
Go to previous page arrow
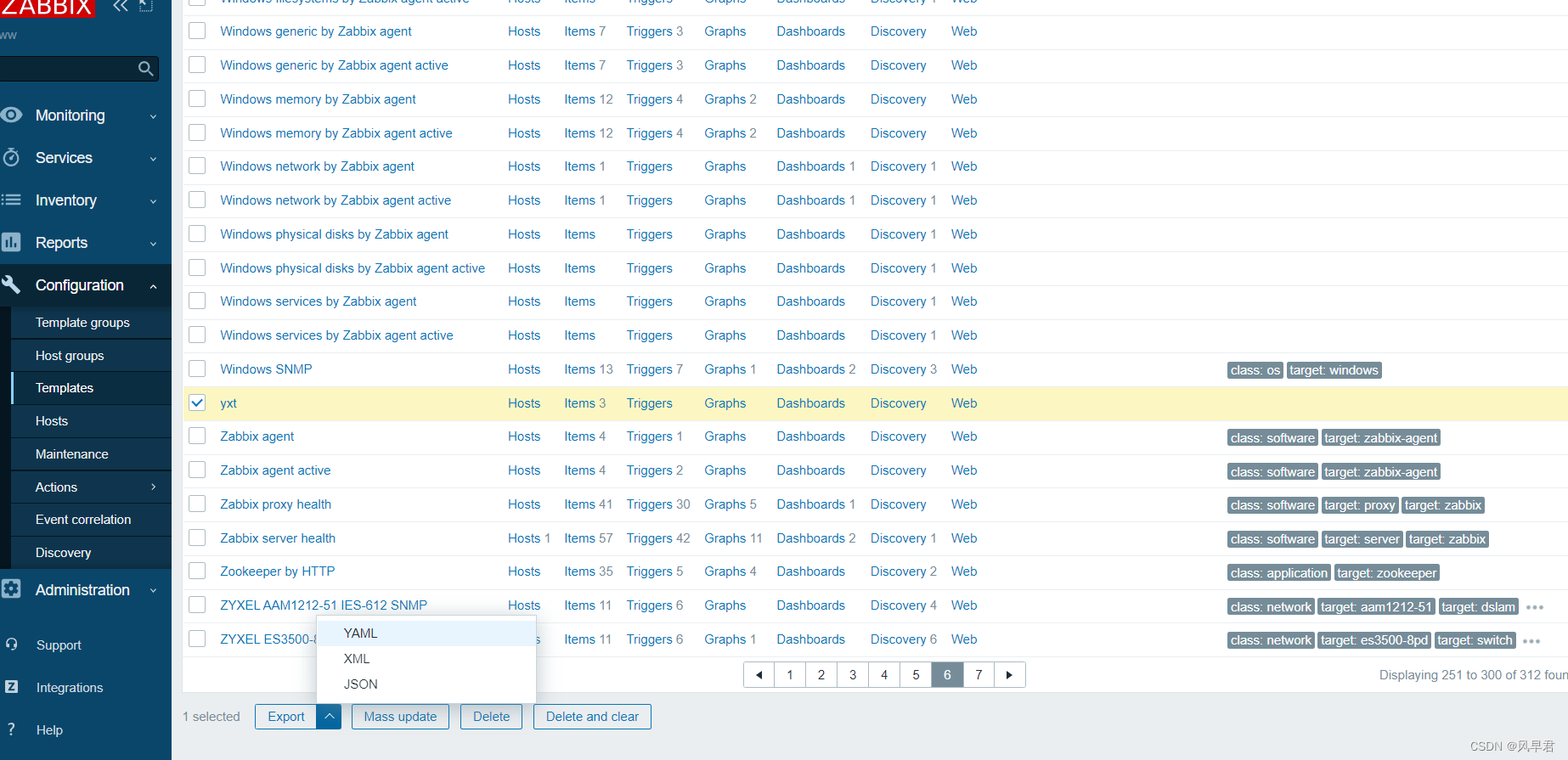(x=759, y=675)
